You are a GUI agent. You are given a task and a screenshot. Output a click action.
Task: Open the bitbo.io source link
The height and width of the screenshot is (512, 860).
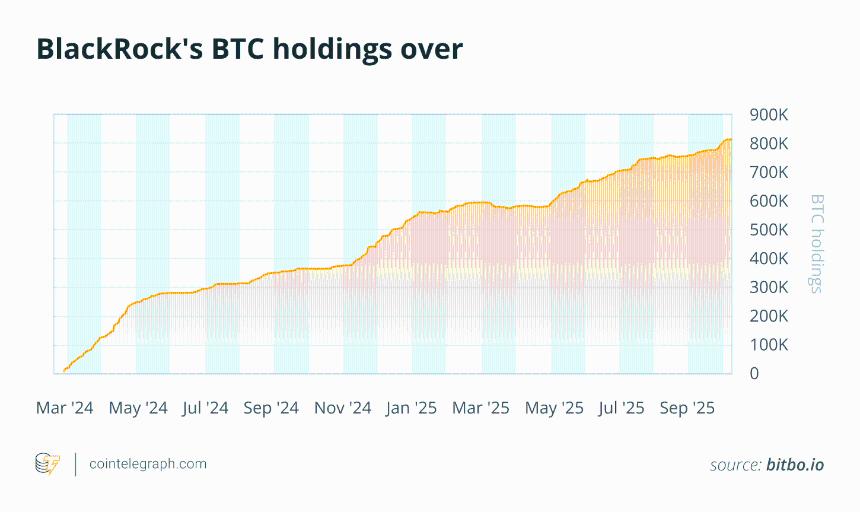pos(796,464)
